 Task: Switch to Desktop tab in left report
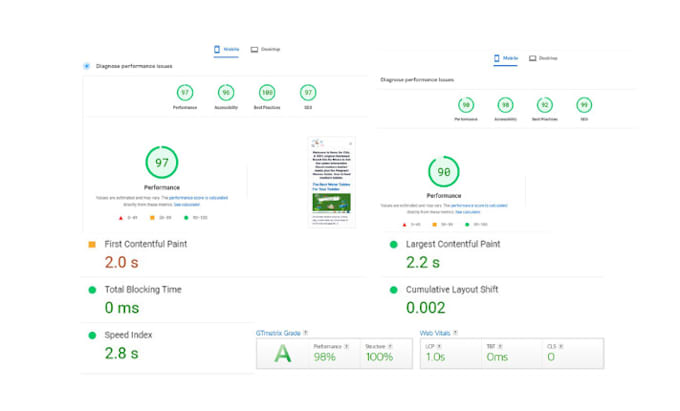265,49
